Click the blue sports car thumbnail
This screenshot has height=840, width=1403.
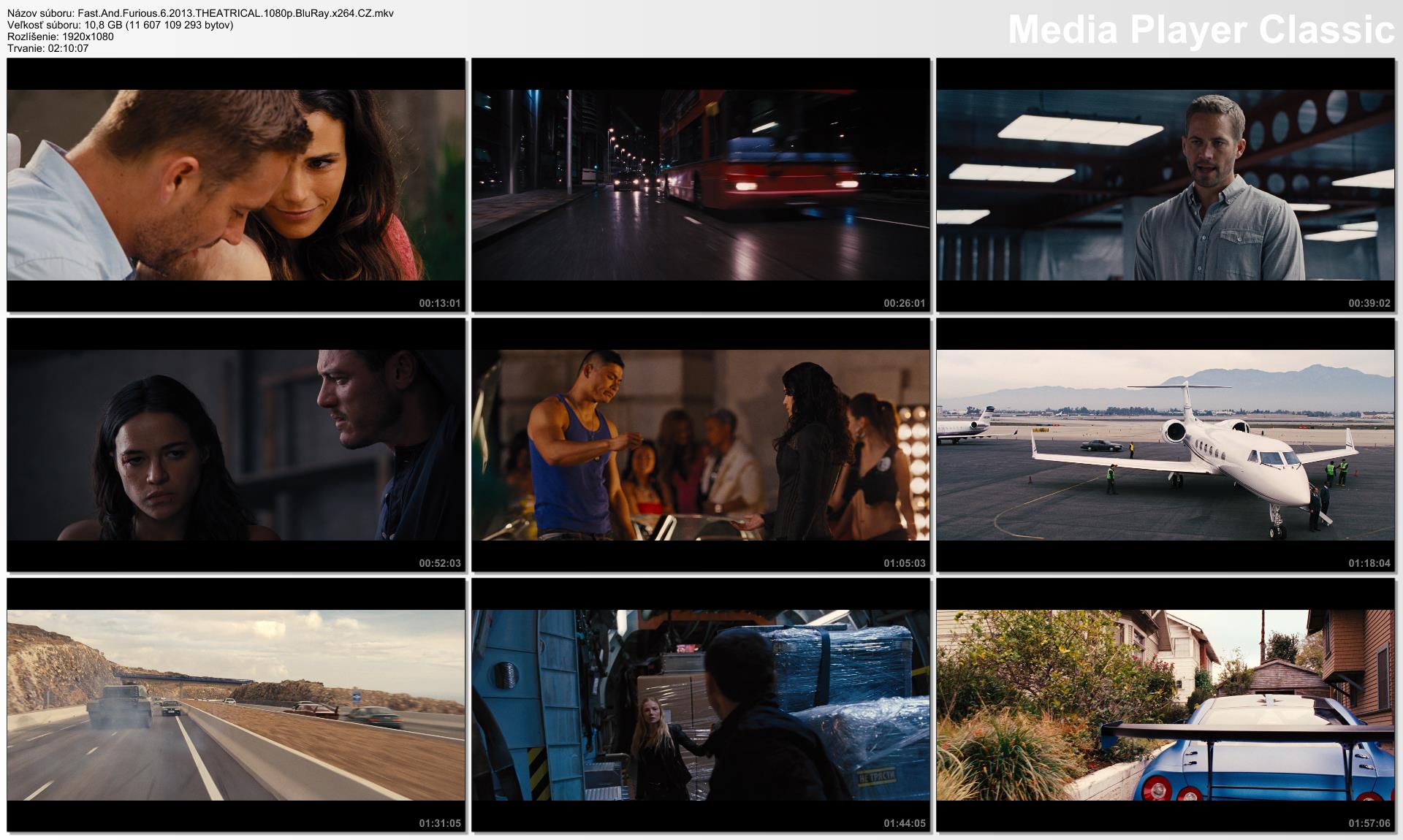[1166, 705]
